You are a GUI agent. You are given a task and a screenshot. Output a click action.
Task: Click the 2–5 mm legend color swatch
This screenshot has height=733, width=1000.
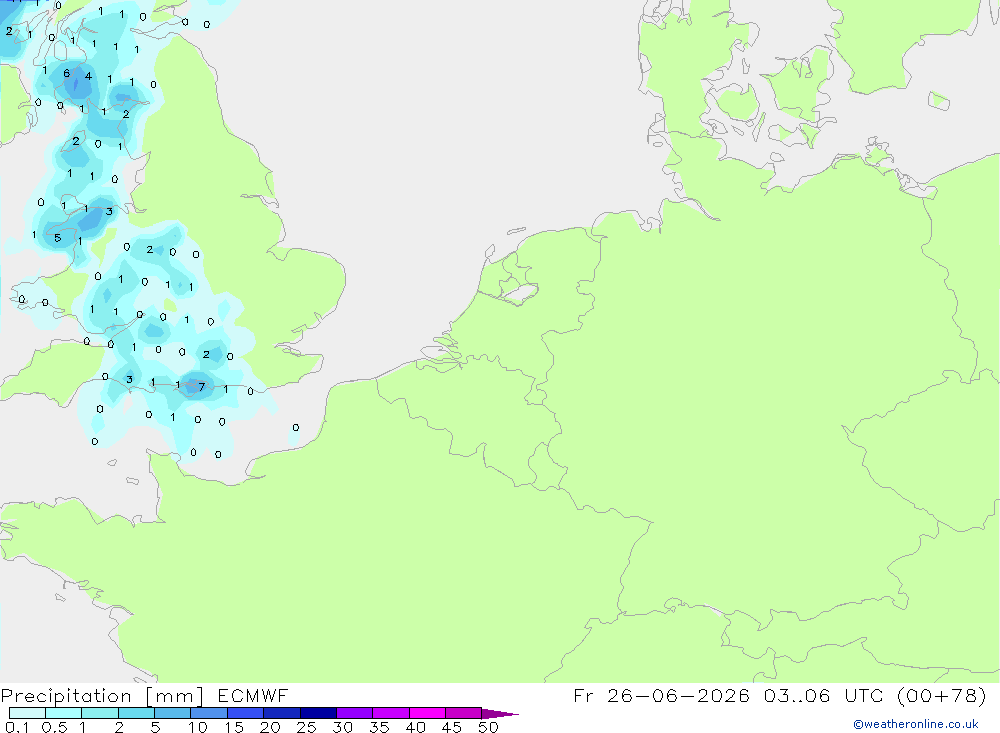click(x=136, y=713)
